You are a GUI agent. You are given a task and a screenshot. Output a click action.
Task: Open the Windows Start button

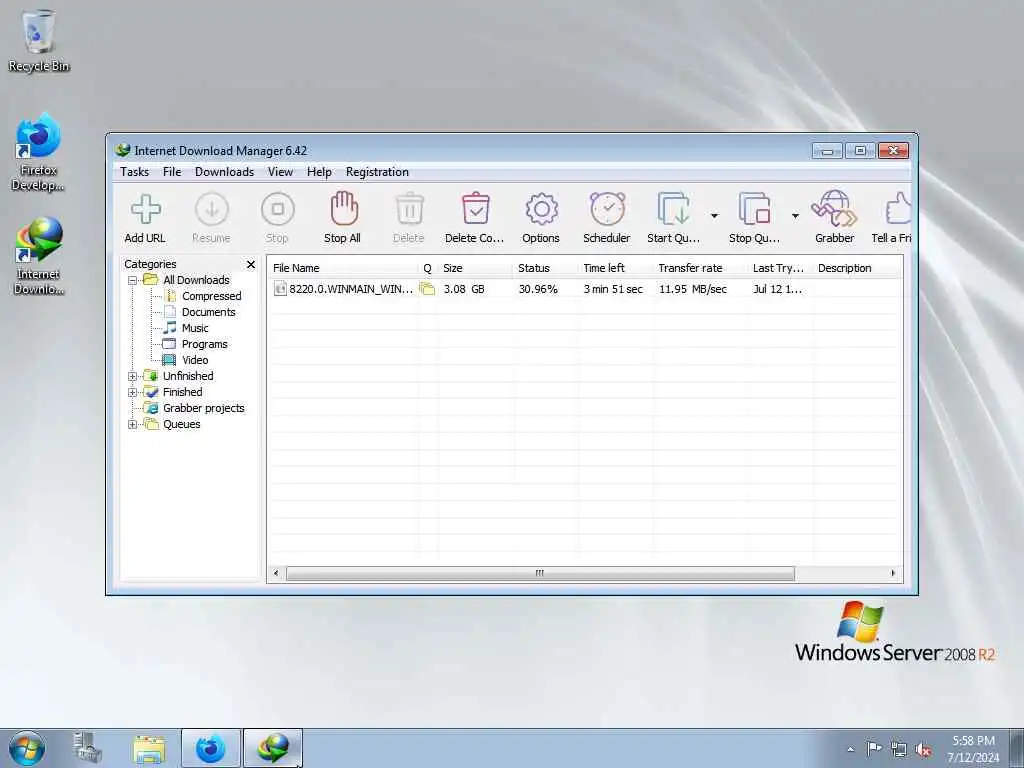pyautogui.click(x=27, y=748)
